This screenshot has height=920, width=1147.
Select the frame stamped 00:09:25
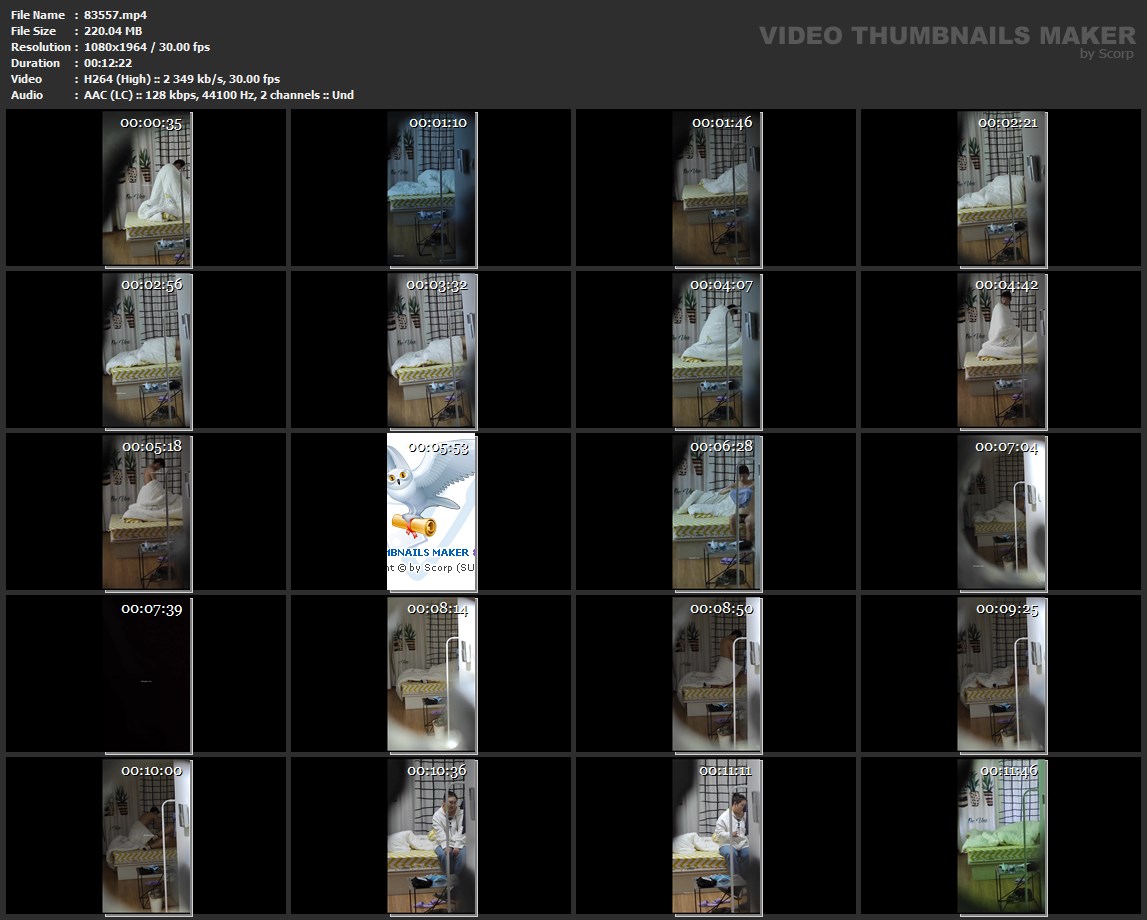[x=1002, y=674]
